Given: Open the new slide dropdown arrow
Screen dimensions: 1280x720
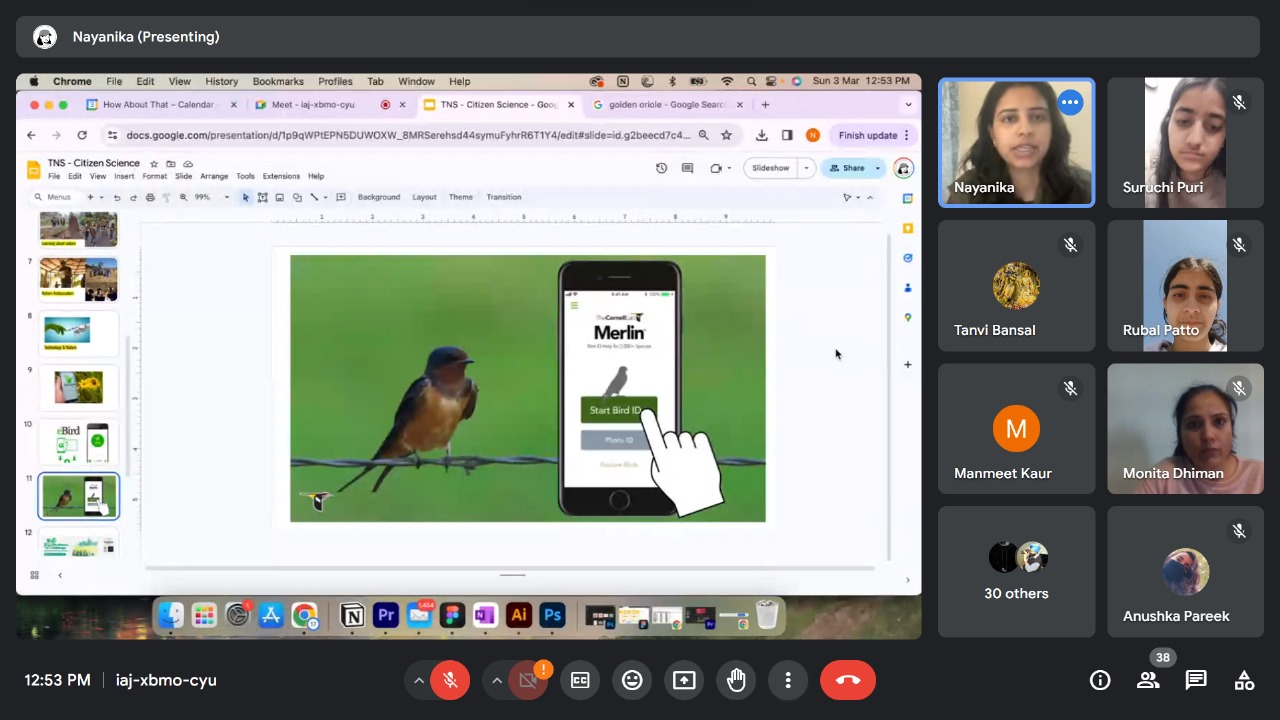Looking at the screenshot, I should coord(101,197).
